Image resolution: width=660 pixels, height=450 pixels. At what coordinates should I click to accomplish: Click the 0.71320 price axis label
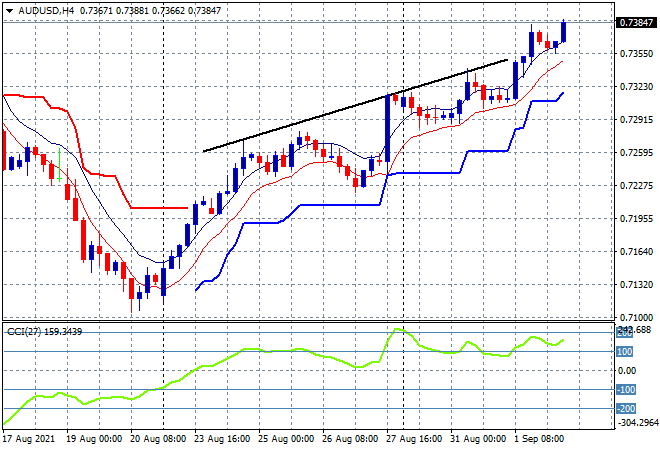point(636,285)
